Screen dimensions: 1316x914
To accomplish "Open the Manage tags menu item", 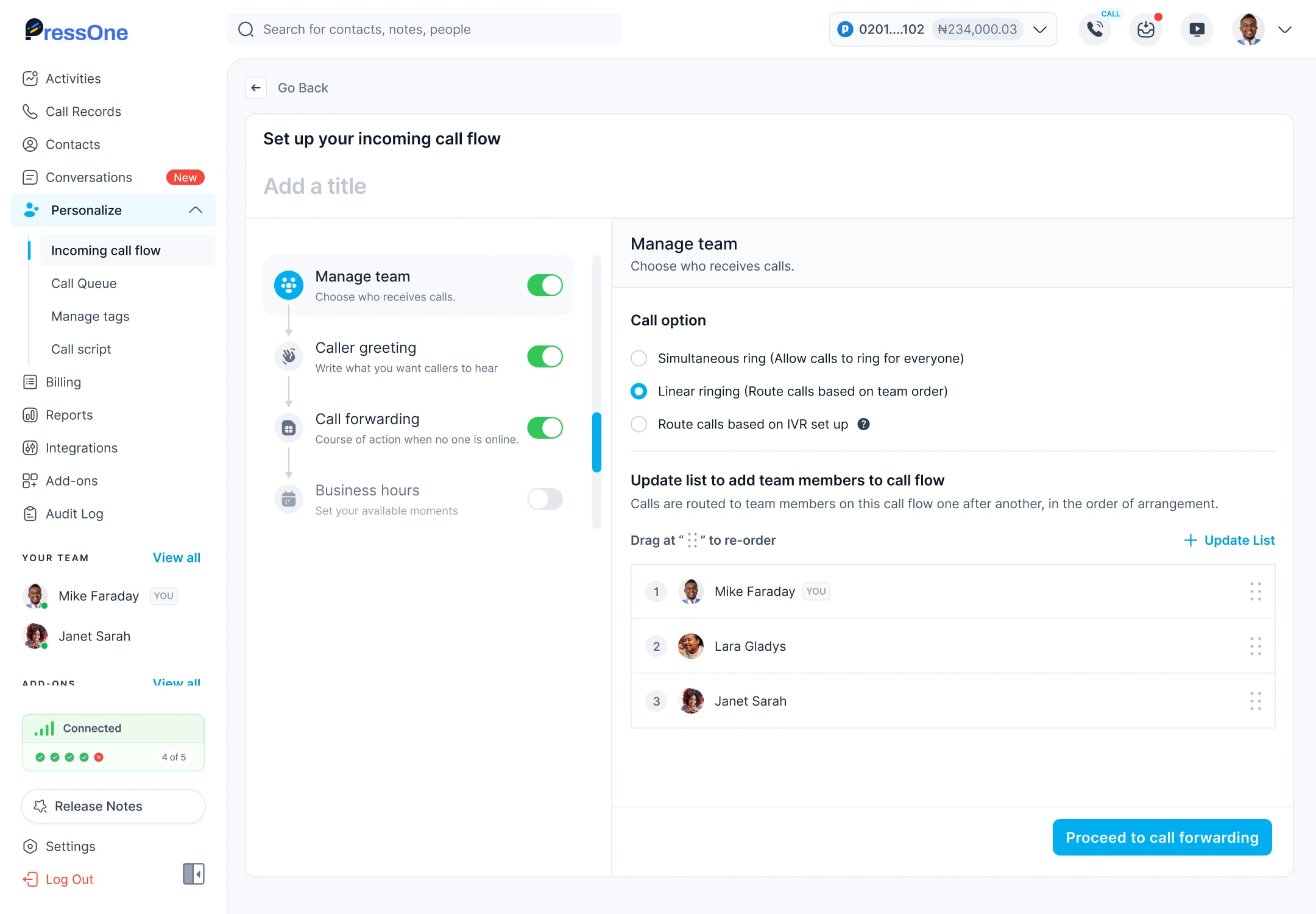I will pos(90,316).
